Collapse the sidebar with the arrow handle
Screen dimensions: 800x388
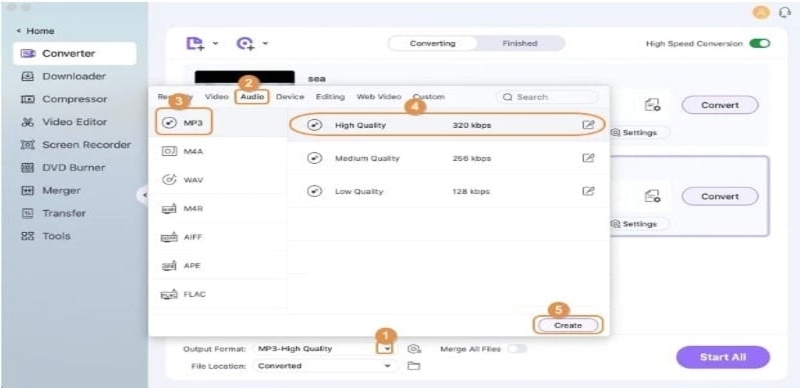(143, 195)
